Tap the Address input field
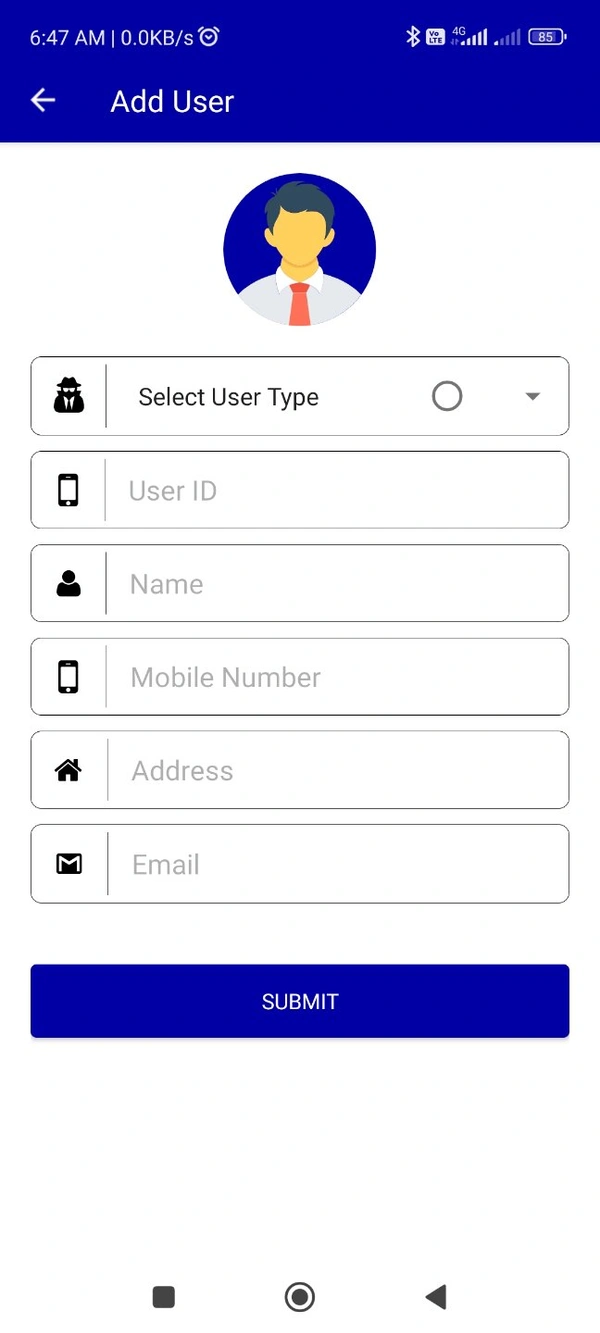 click(x=335, y=770)
